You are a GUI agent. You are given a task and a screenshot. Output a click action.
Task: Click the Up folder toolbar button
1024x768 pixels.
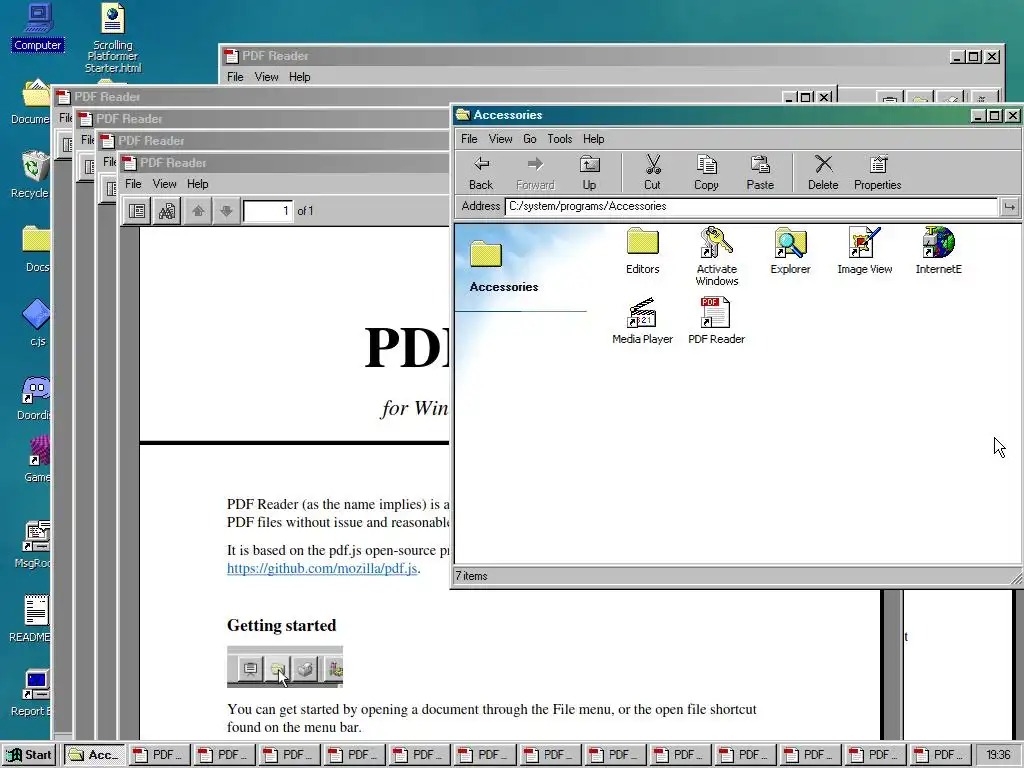click(589, 172)
